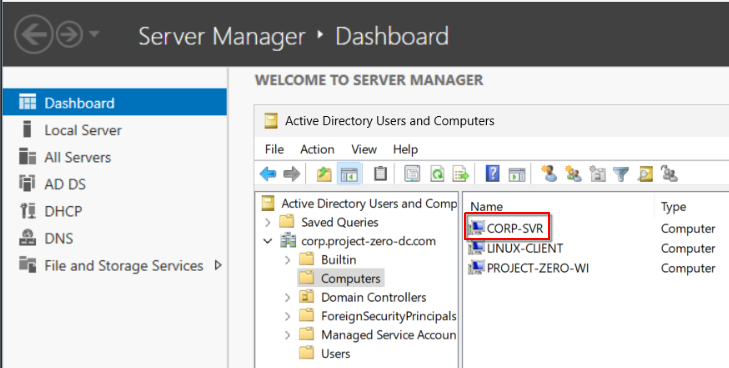Screen dimensions: 729x368
Task: Click the DNS icon
Action: pos(27,238)
